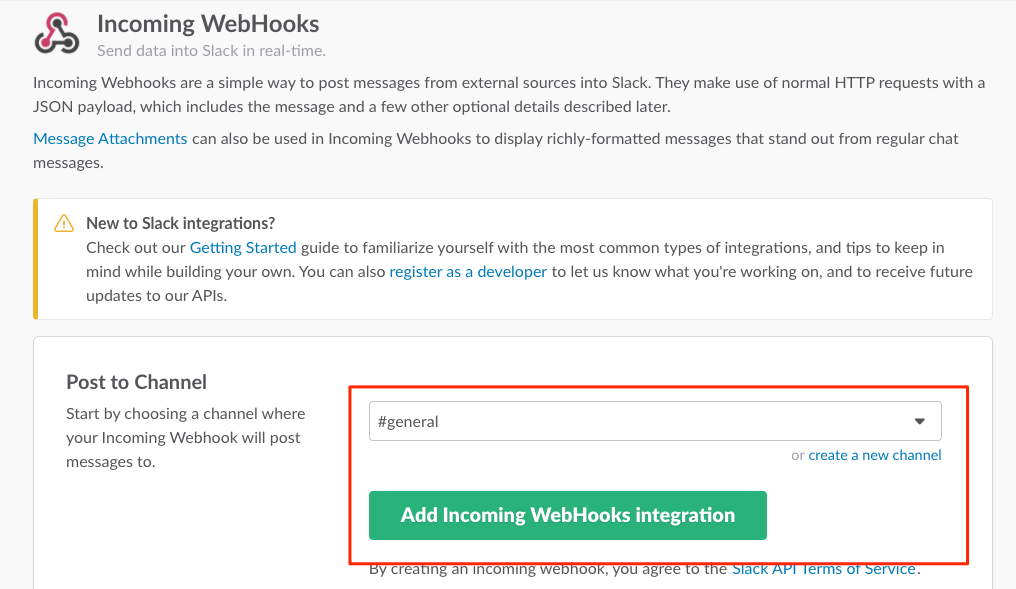Click the Post to Channel heading
1016x589 pixels.
[x=136, y=382]
